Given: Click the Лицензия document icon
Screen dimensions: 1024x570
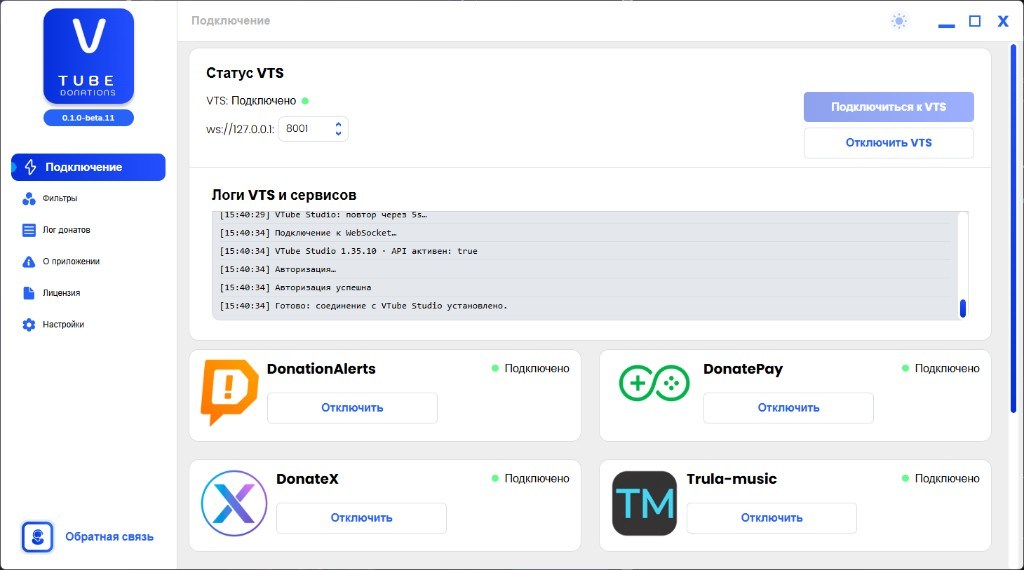Looking at the screenshot, I should click(x=29, y=293).
